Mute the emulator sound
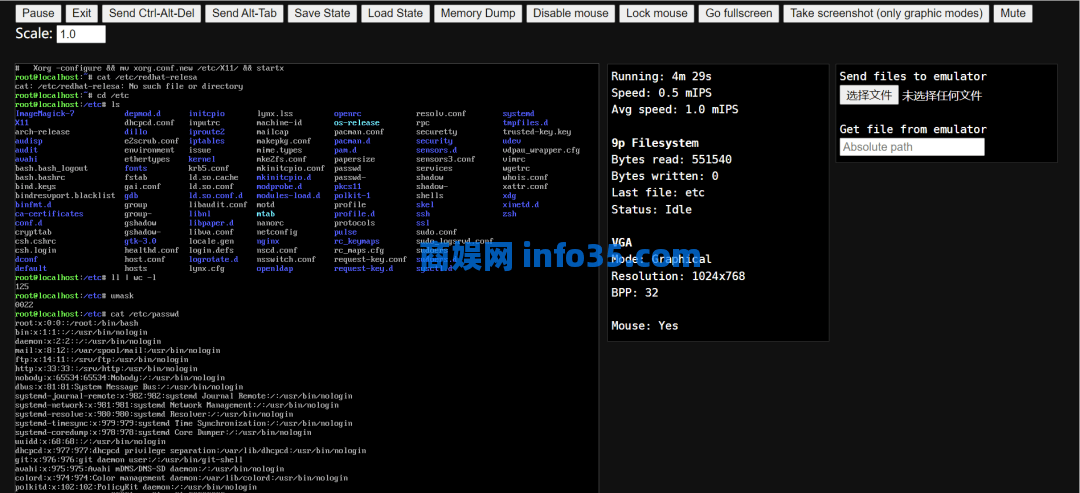 [x=1013, y=13]
